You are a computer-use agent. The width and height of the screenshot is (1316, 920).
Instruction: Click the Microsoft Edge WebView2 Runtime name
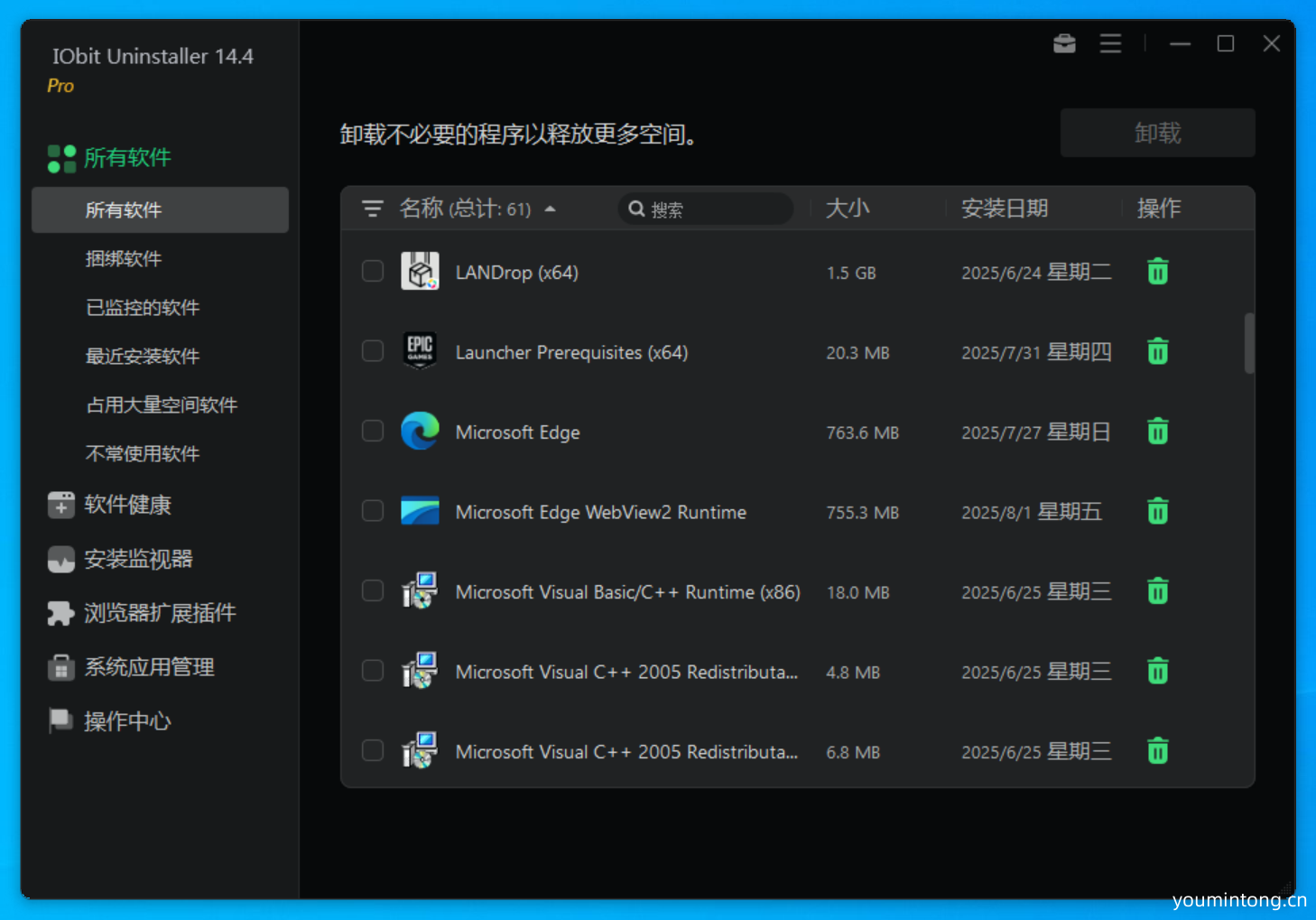600,513
